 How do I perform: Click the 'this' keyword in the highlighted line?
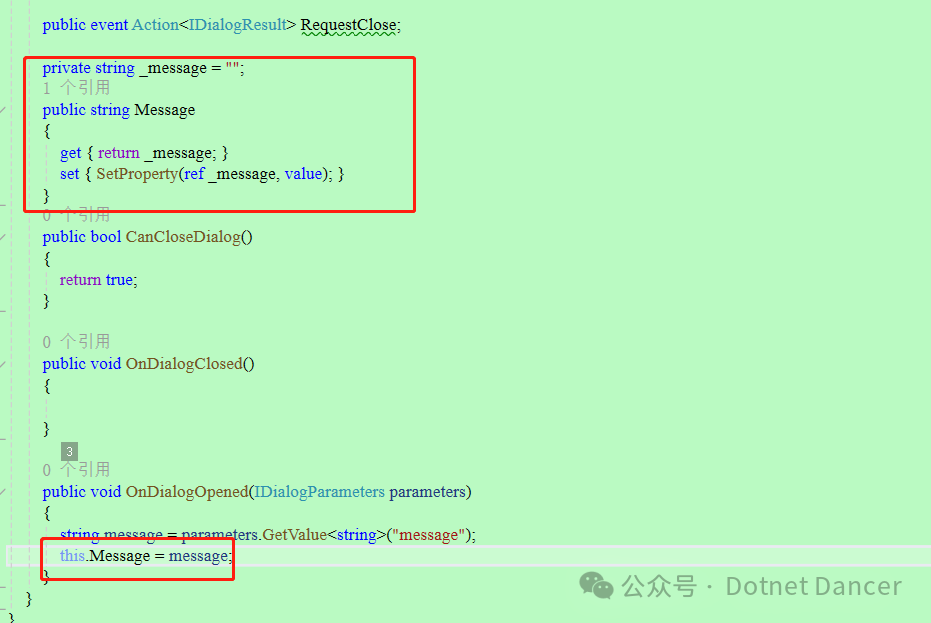click(x=72, y=556)
